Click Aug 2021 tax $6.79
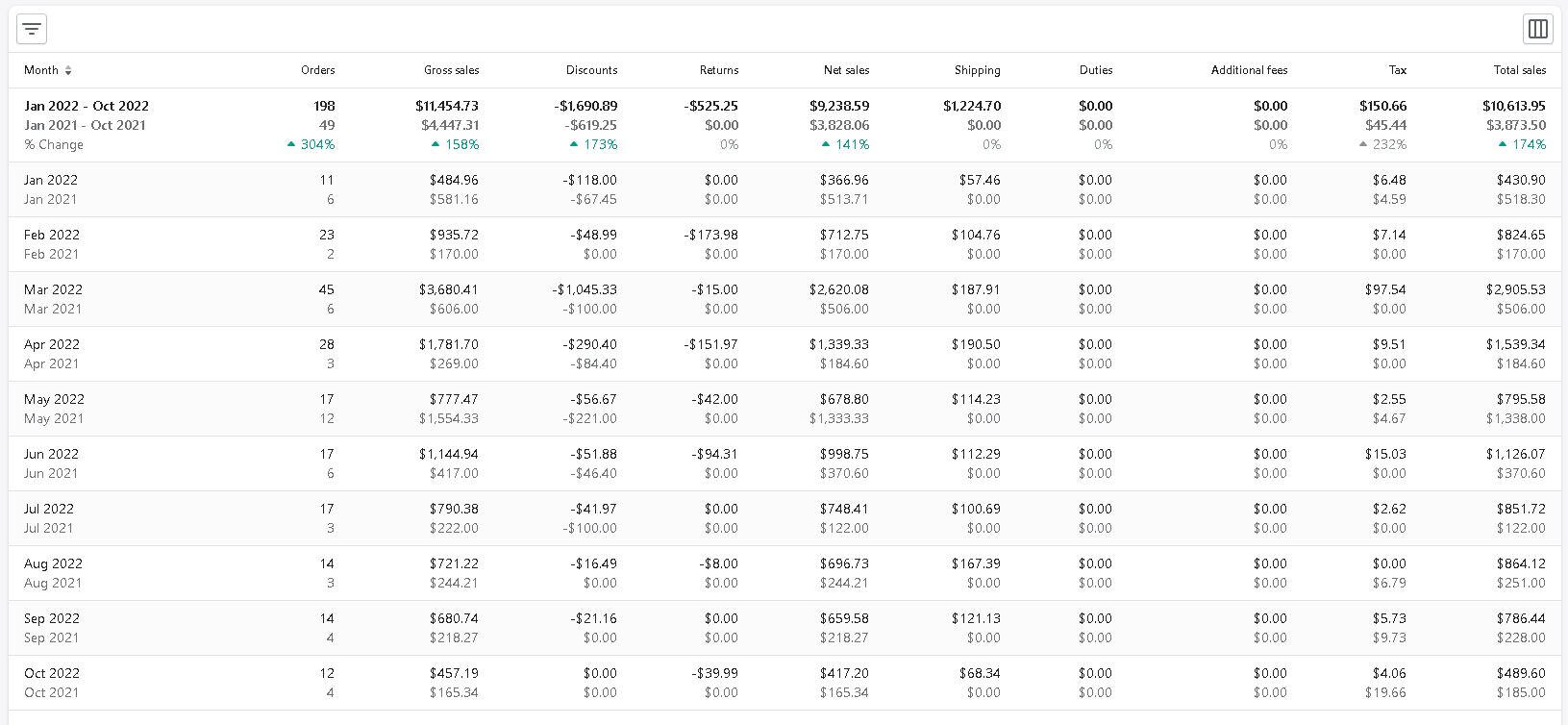Screen dimensions: 1568x725 click(1389, 583)
